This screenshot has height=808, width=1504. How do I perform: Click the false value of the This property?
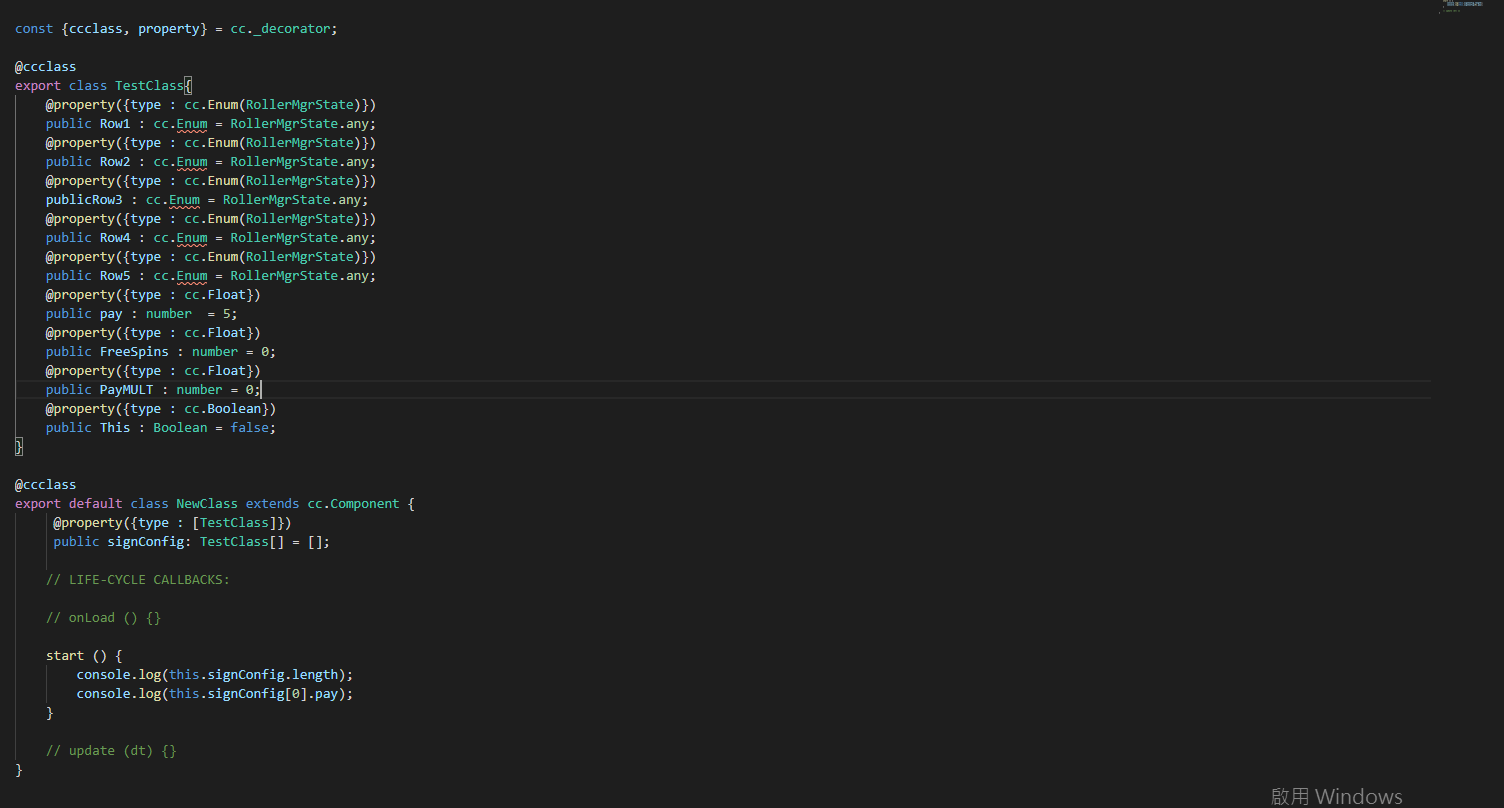249,428
